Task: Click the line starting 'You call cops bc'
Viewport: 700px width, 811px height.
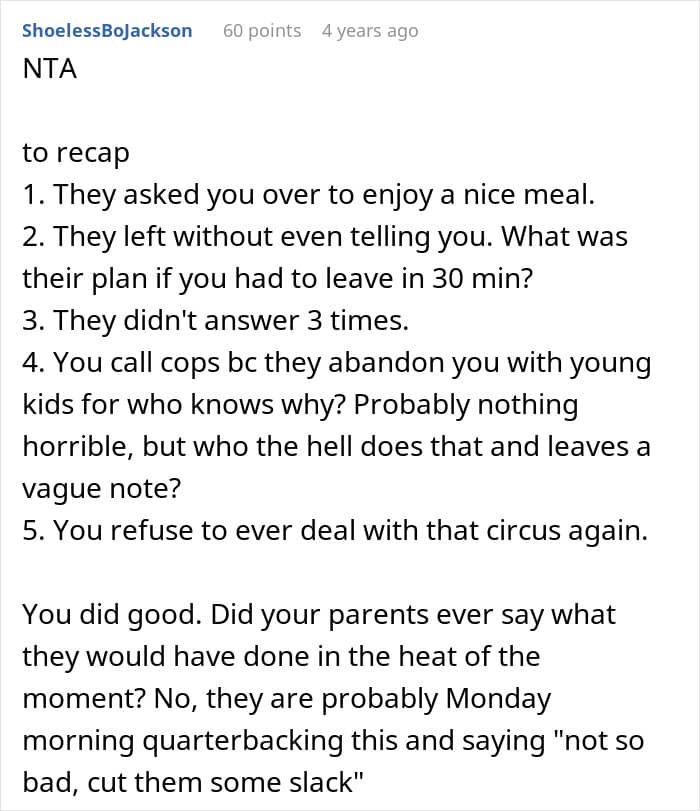Action: (337, 363)
